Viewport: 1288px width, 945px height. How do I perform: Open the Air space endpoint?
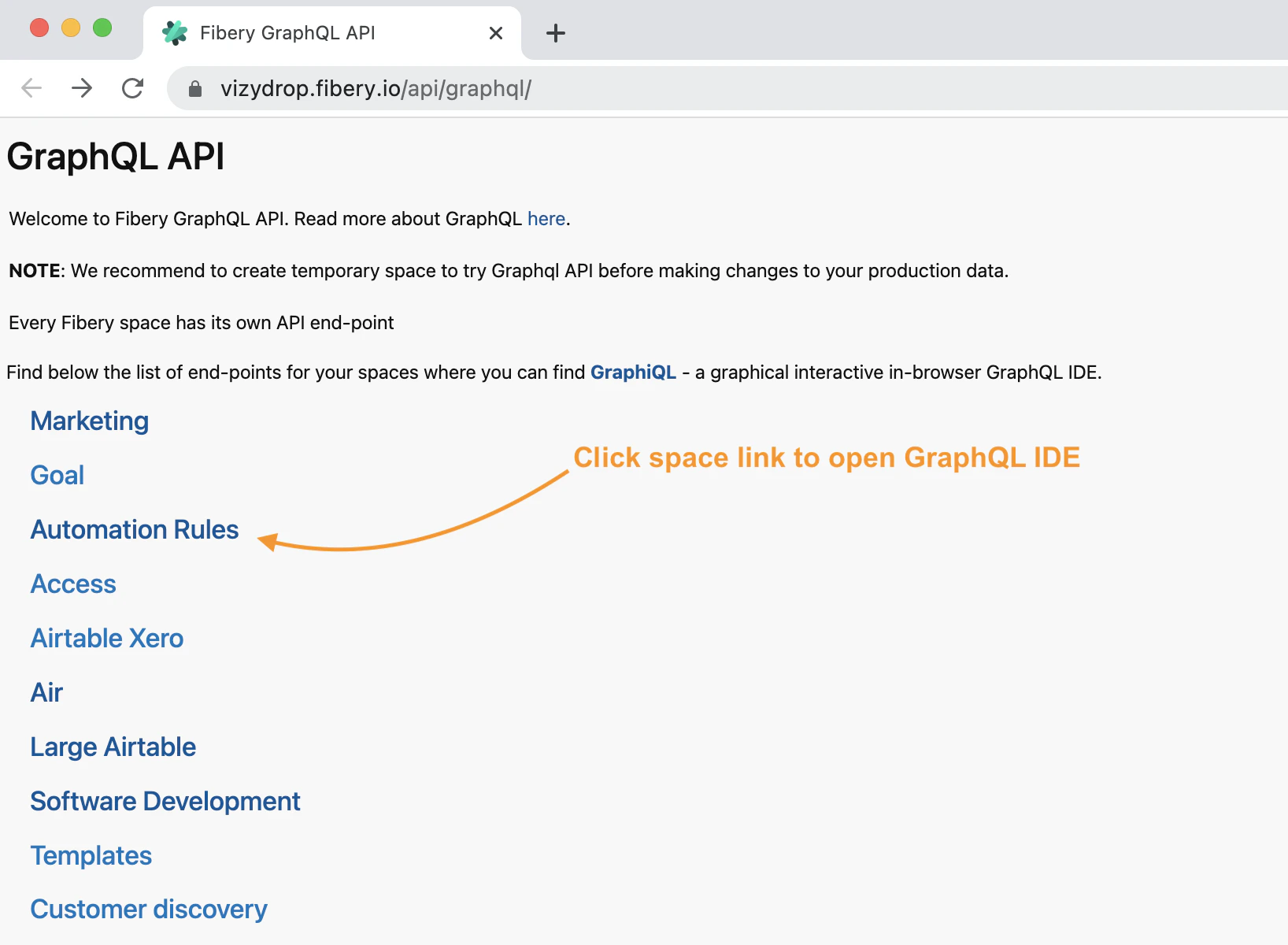click(46, 693)
